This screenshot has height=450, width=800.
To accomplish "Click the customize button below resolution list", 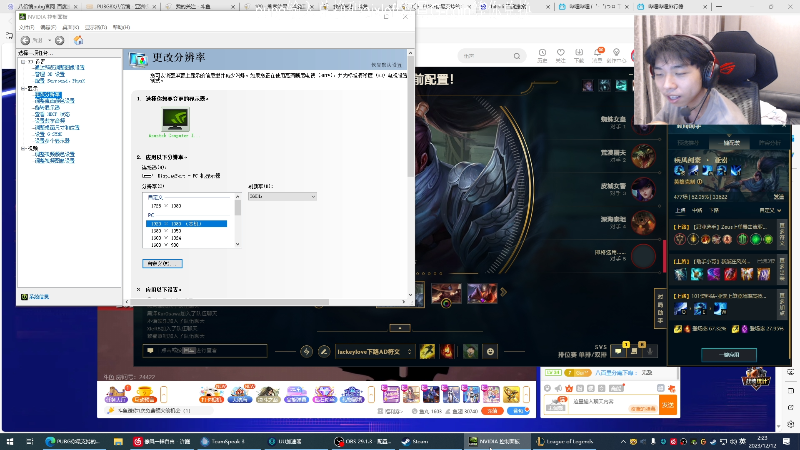I will [x=162, y=264].
